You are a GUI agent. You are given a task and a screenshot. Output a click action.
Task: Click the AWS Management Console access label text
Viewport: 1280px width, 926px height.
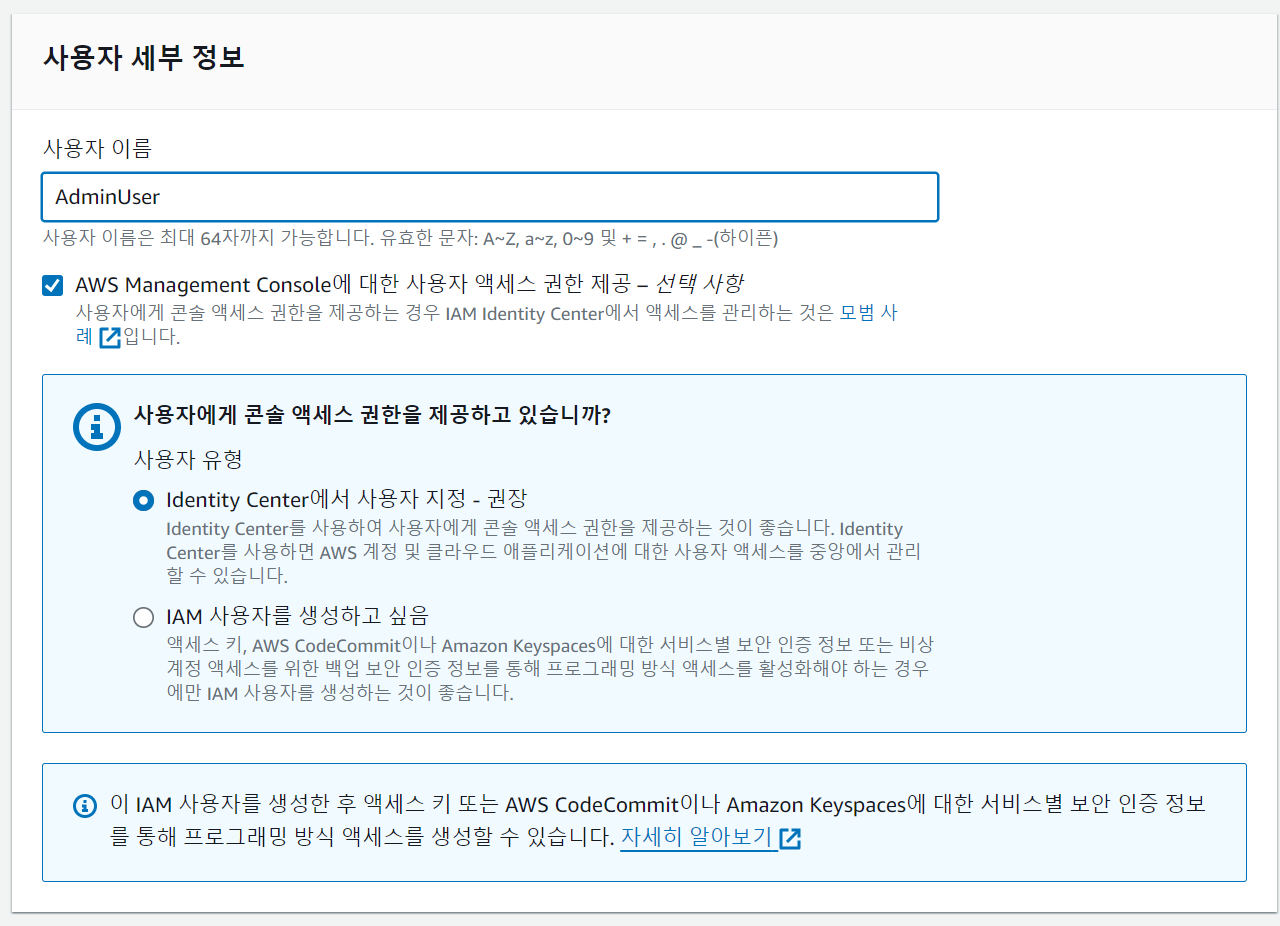tap(409, 284)
